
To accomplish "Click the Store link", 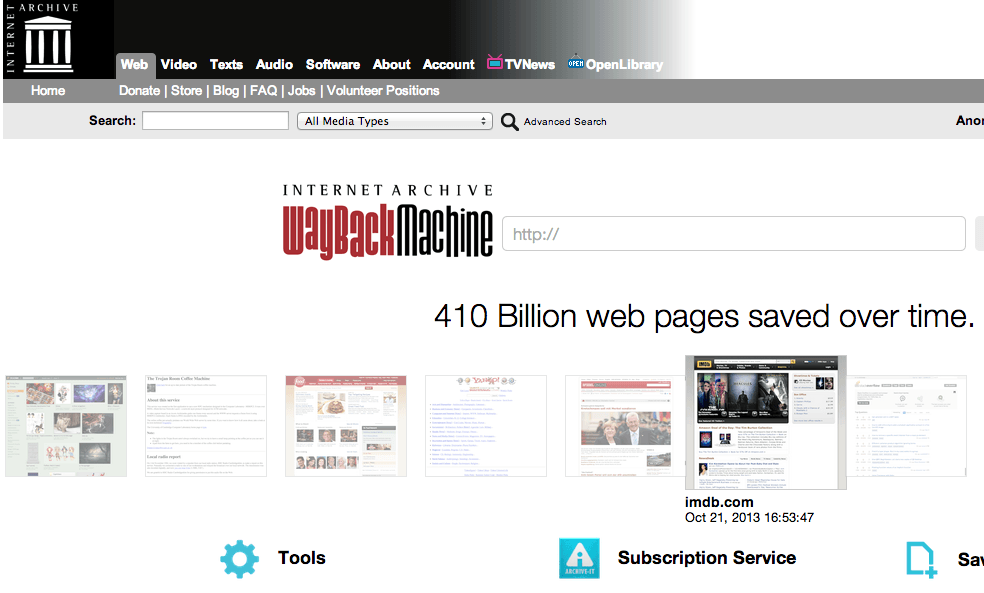I will (186, 90).
